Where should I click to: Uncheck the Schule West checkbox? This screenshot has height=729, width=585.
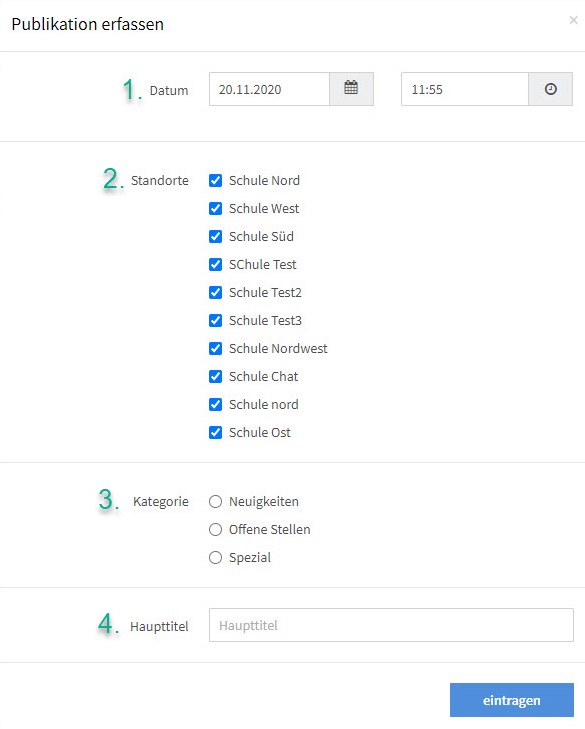click(x=215, y=208)
